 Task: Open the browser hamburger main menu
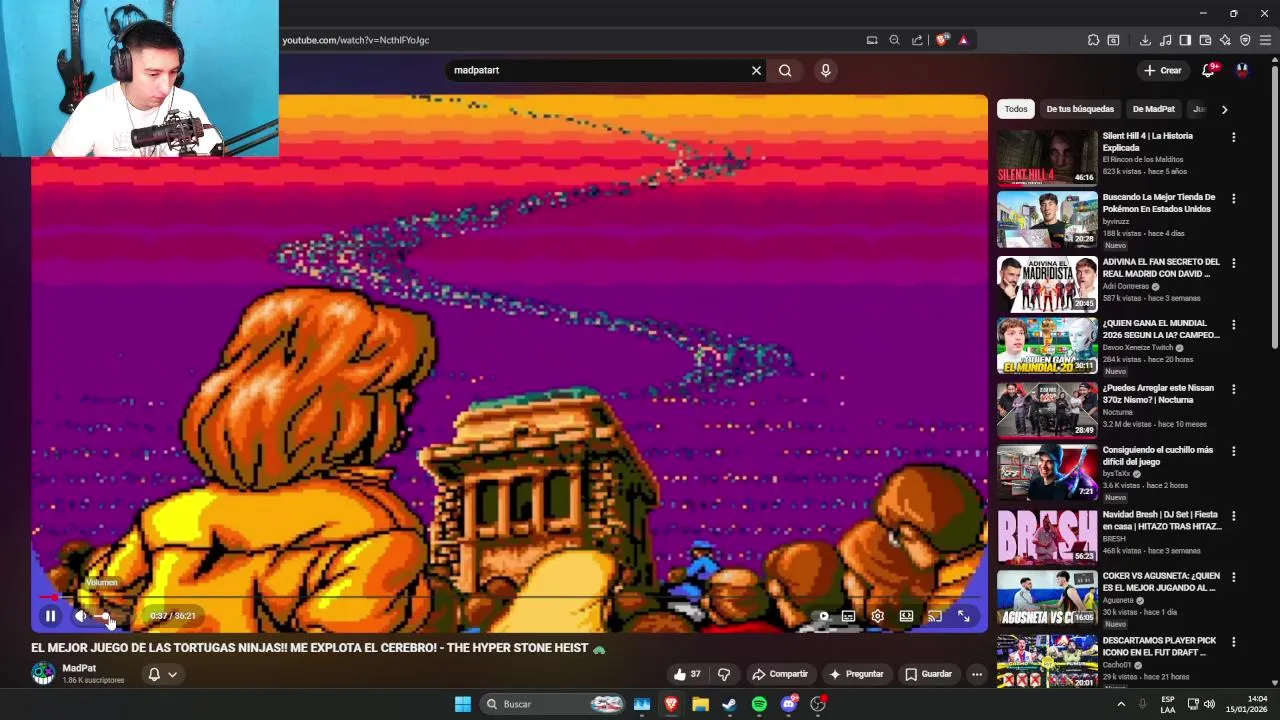coord(1265,40)
